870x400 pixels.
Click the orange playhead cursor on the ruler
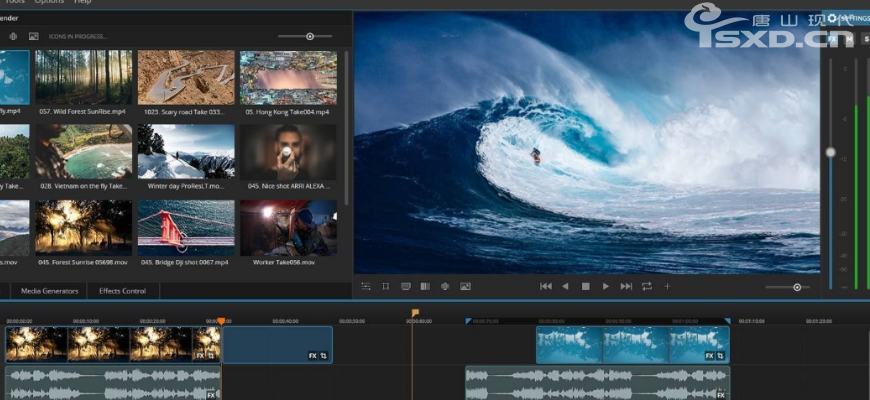[221, 321]
